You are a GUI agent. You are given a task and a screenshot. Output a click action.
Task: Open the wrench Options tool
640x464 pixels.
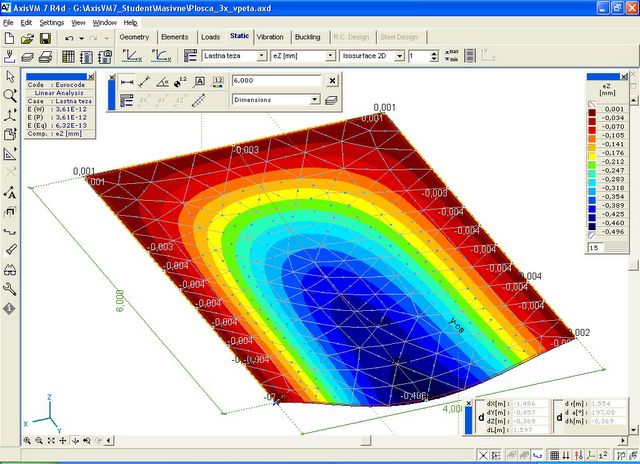click(x=10, y=289)
